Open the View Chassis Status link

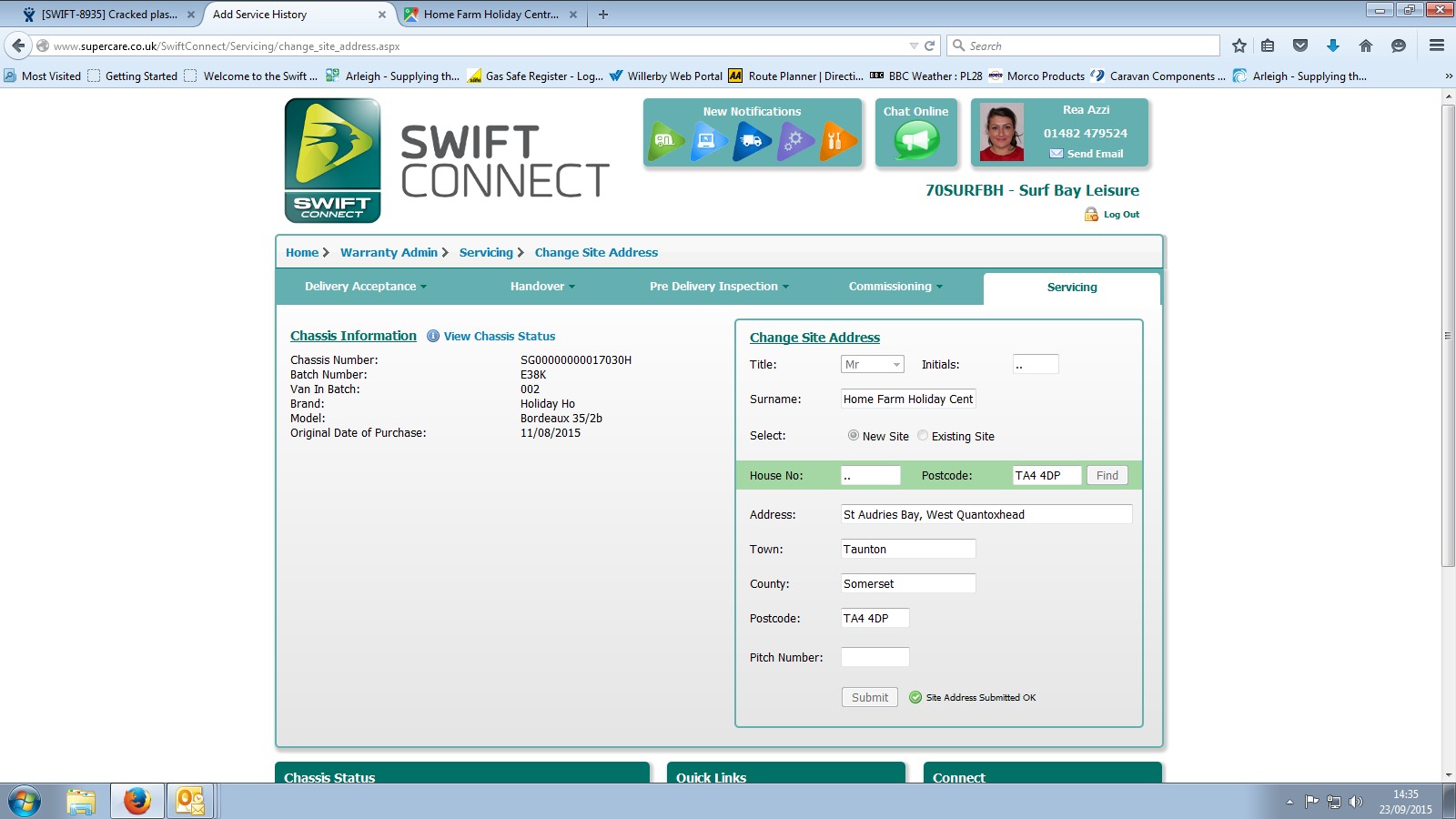pos(500,336)
